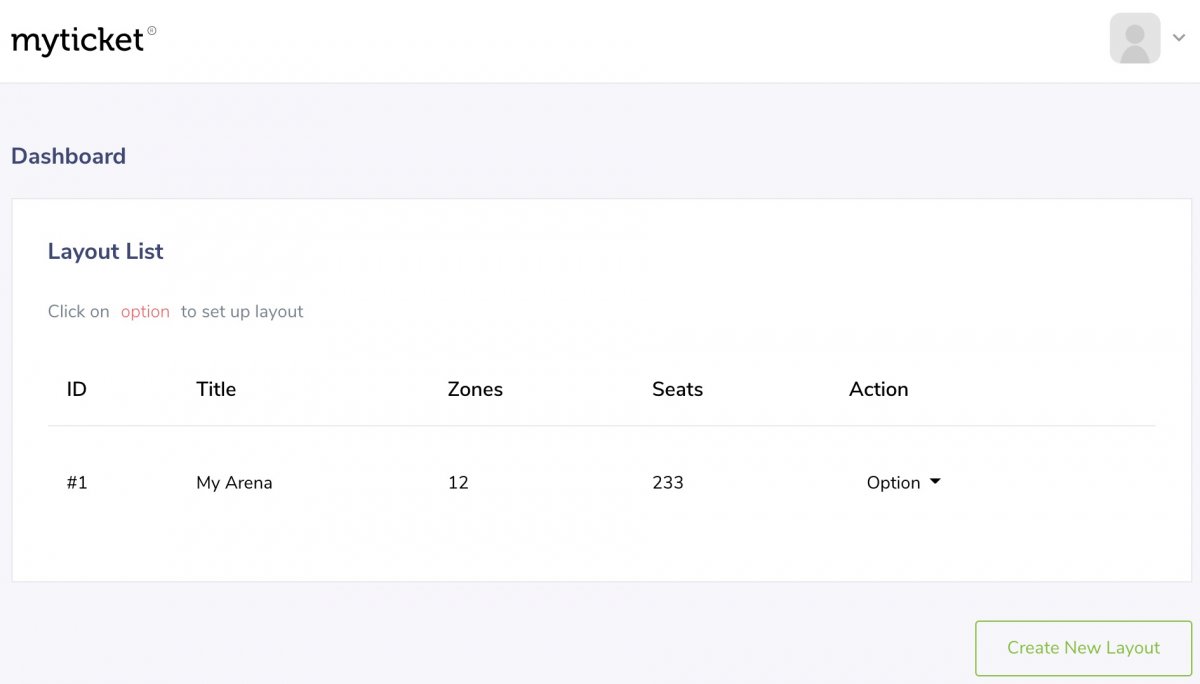Sort by the Title column header
Screen dimensions: 1200x684
tap(216, 389)
